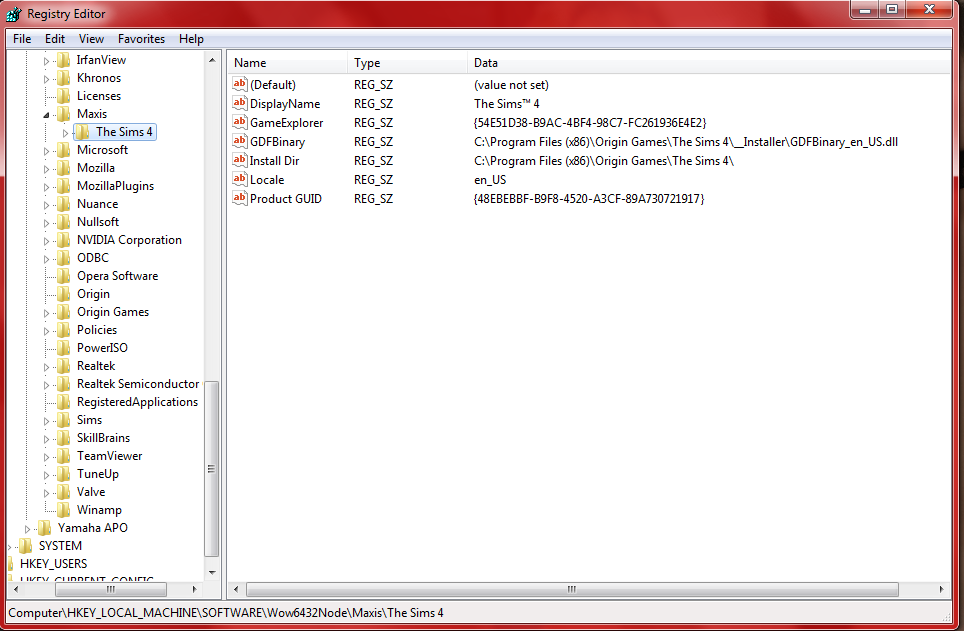Click tree pane horizontal scroll-right arrow
The image size is (964, 631).
pos(194,589)
